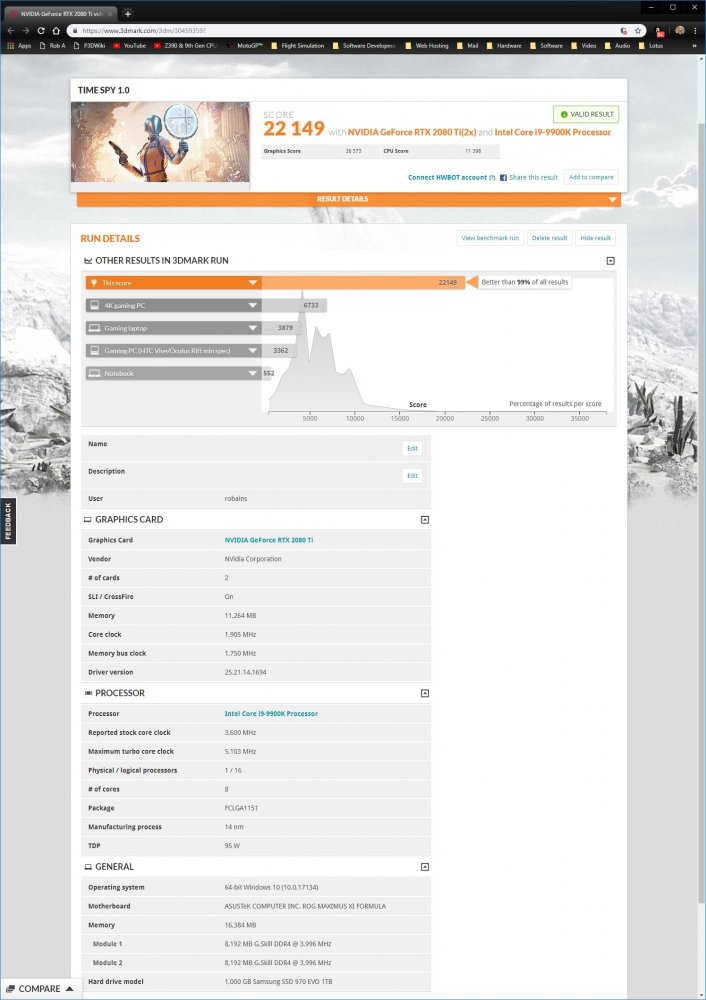Collapse the General section
This screenshot has width=706, height=1000.
pyautogui.click(x=425, y=867)
